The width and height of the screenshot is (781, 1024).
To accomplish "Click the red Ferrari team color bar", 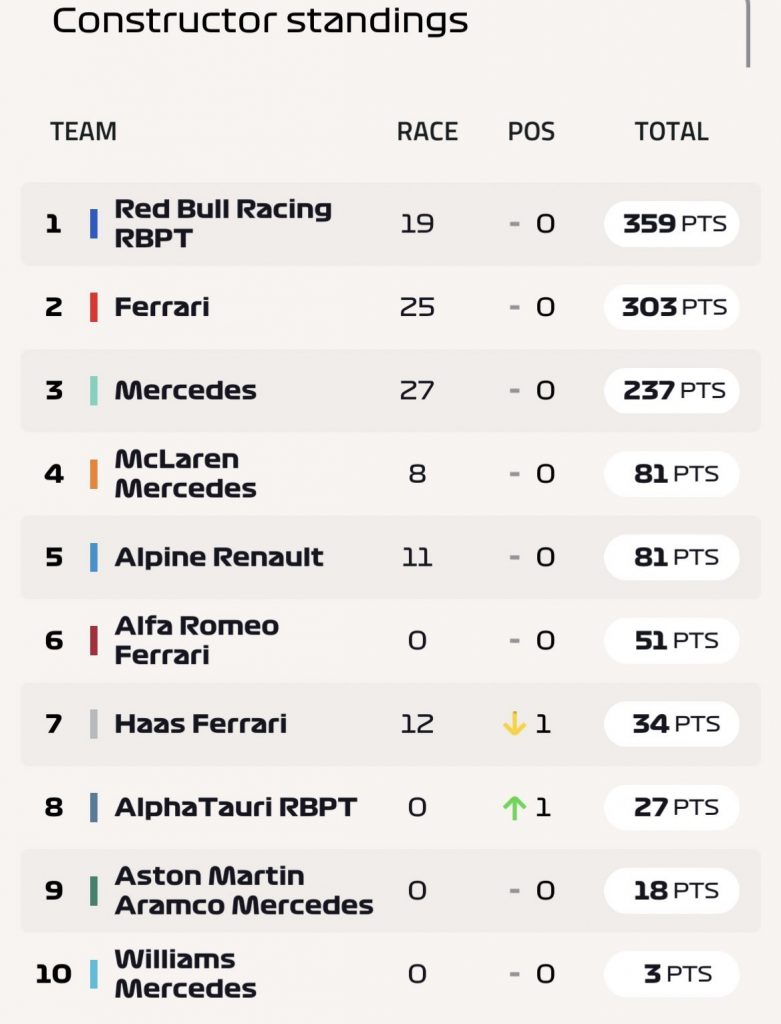I will (x=94, y=307).
